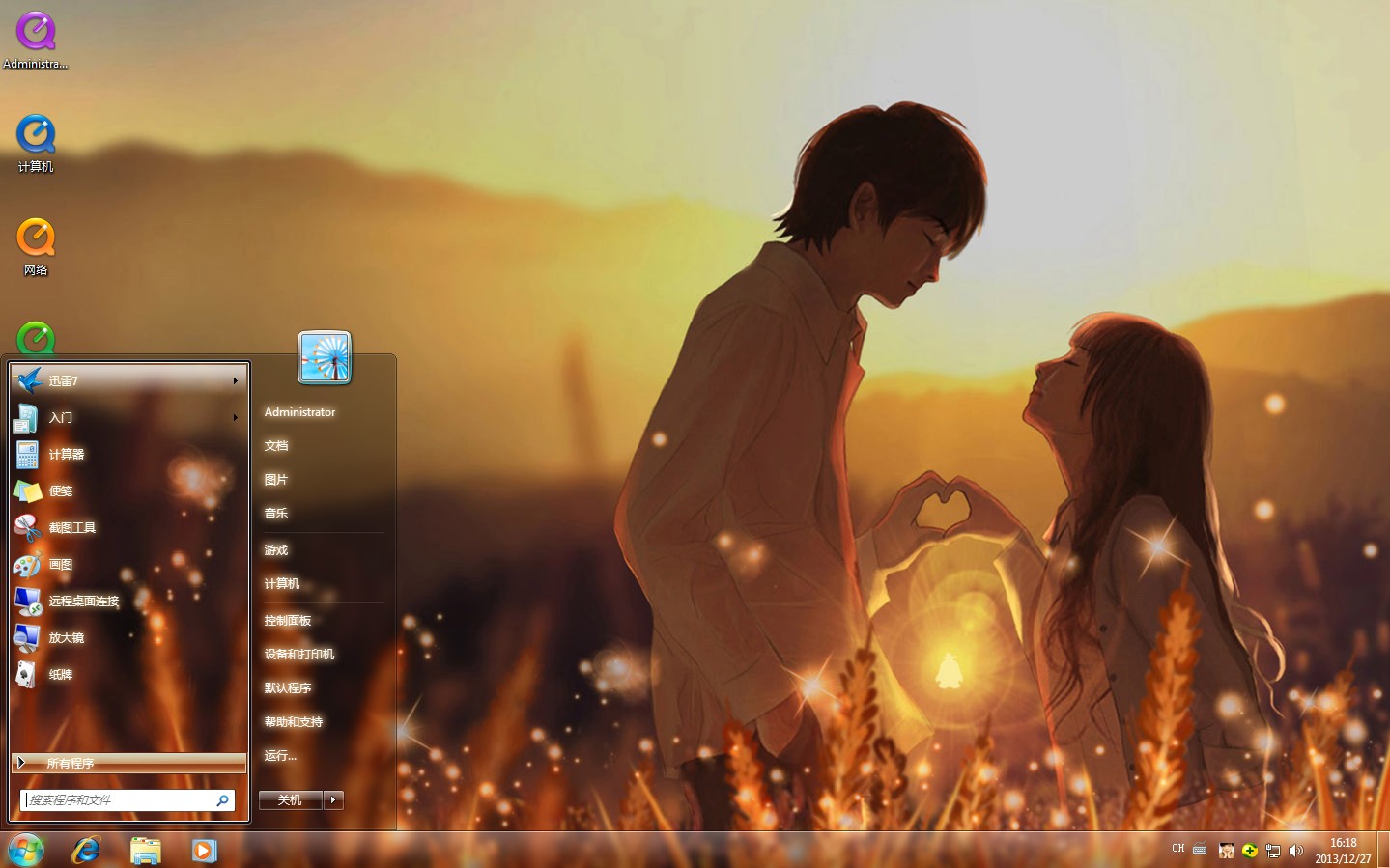Open 便笺 sticky notes
The width and height of the screenshot is (1390, 868).
128,490
